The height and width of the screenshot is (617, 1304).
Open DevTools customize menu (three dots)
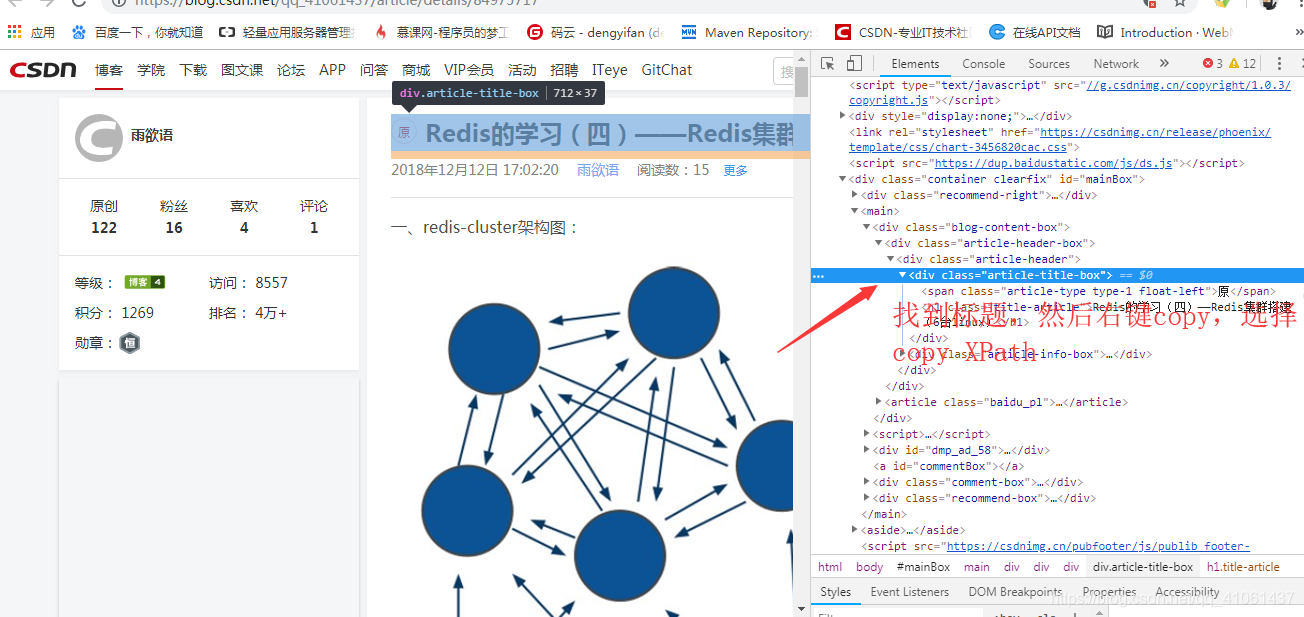pyautogui.click(x=1282, y=62)
